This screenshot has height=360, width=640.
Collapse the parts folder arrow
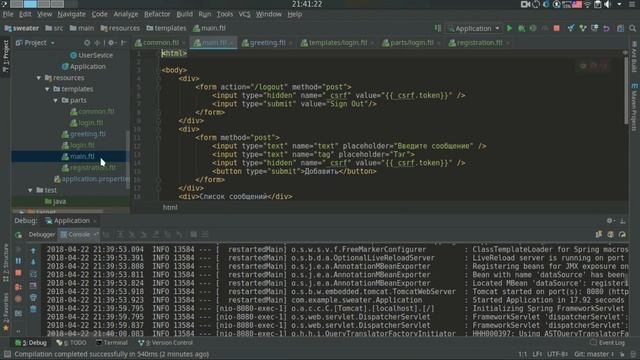(x=56, y=100)
